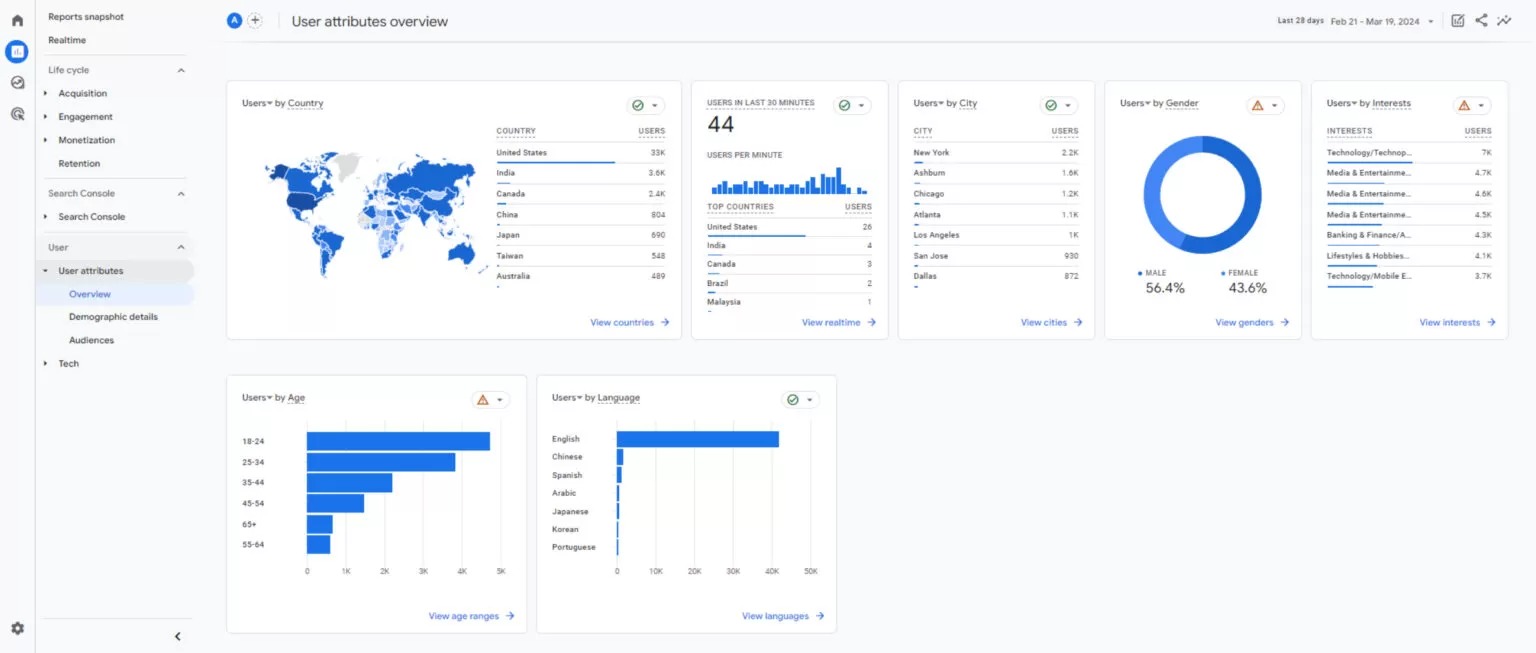Collapse the Life cycle section chevron

click(x=181, y=70)
